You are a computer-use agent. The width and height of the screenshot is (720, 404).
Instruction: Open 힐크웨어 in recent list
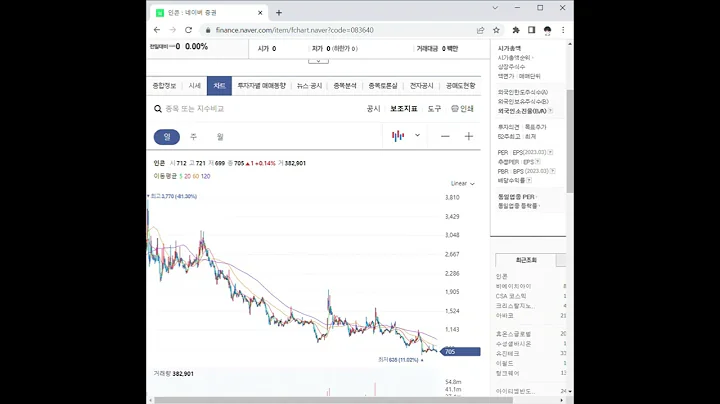[507, 373]
